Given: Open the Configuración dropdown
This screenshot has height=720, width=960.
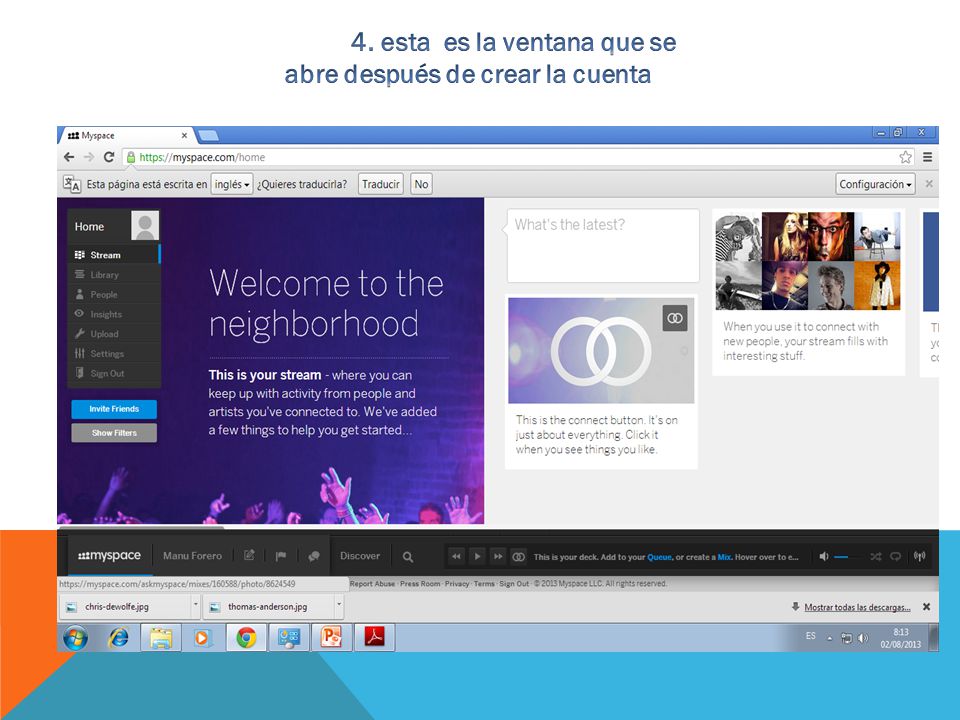Looking at the screenshot, I should (875, 184).
